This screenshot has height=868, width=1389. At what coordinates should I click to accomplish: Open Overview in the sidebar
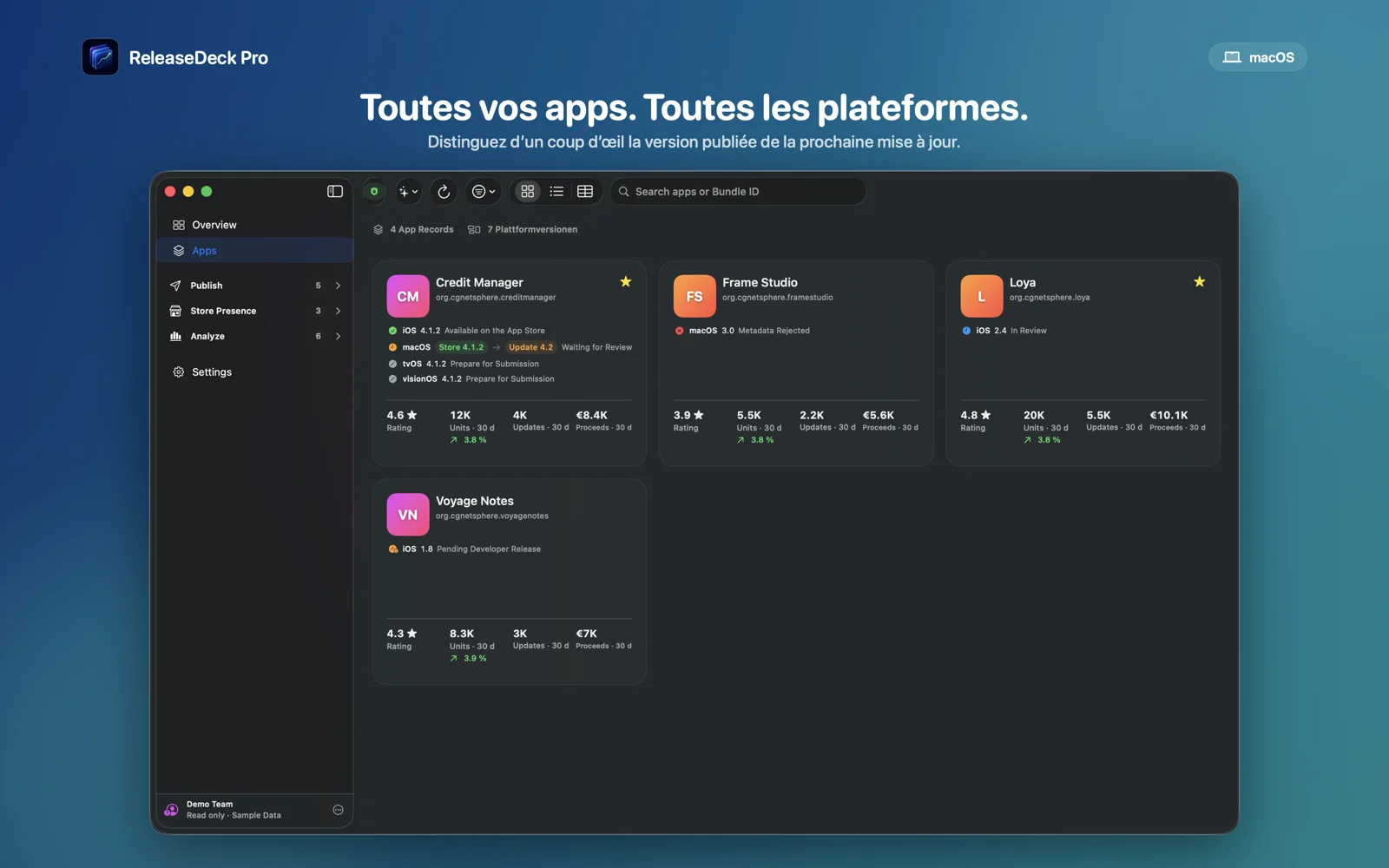click(x=254, y=225)
